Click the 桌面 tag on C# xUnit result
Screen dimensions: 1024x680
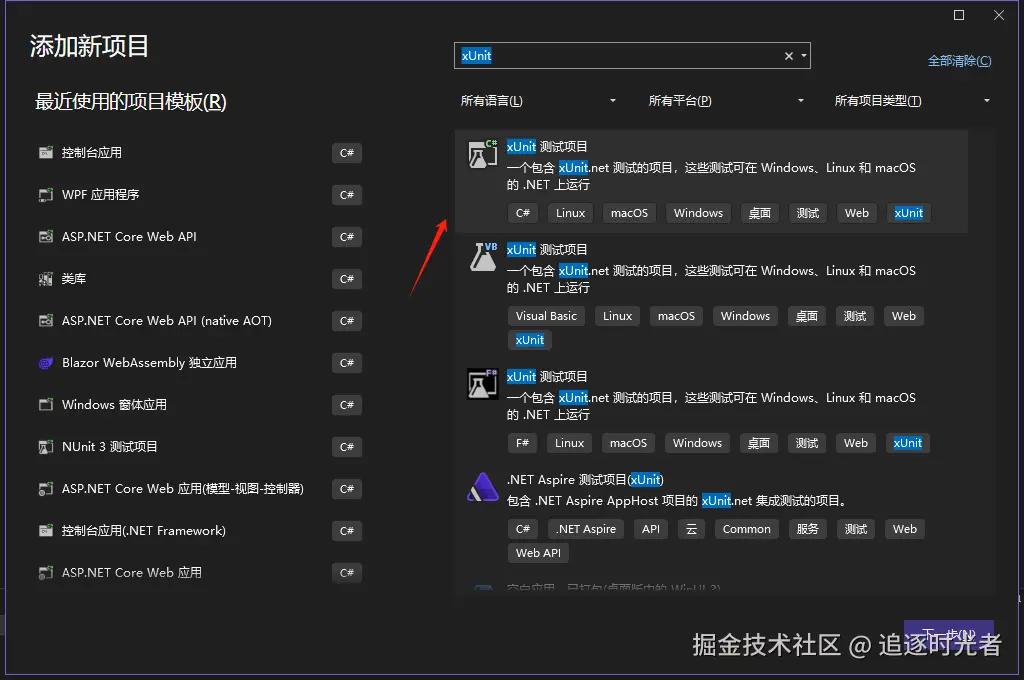click(x=760, y=213)
